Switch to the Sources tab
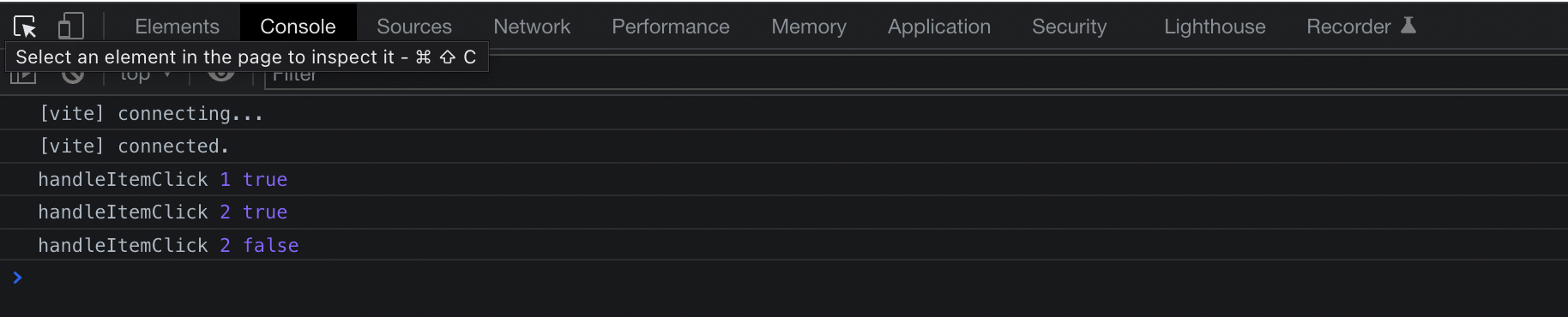The image size is (1568, 317). (x=414, y=27)
